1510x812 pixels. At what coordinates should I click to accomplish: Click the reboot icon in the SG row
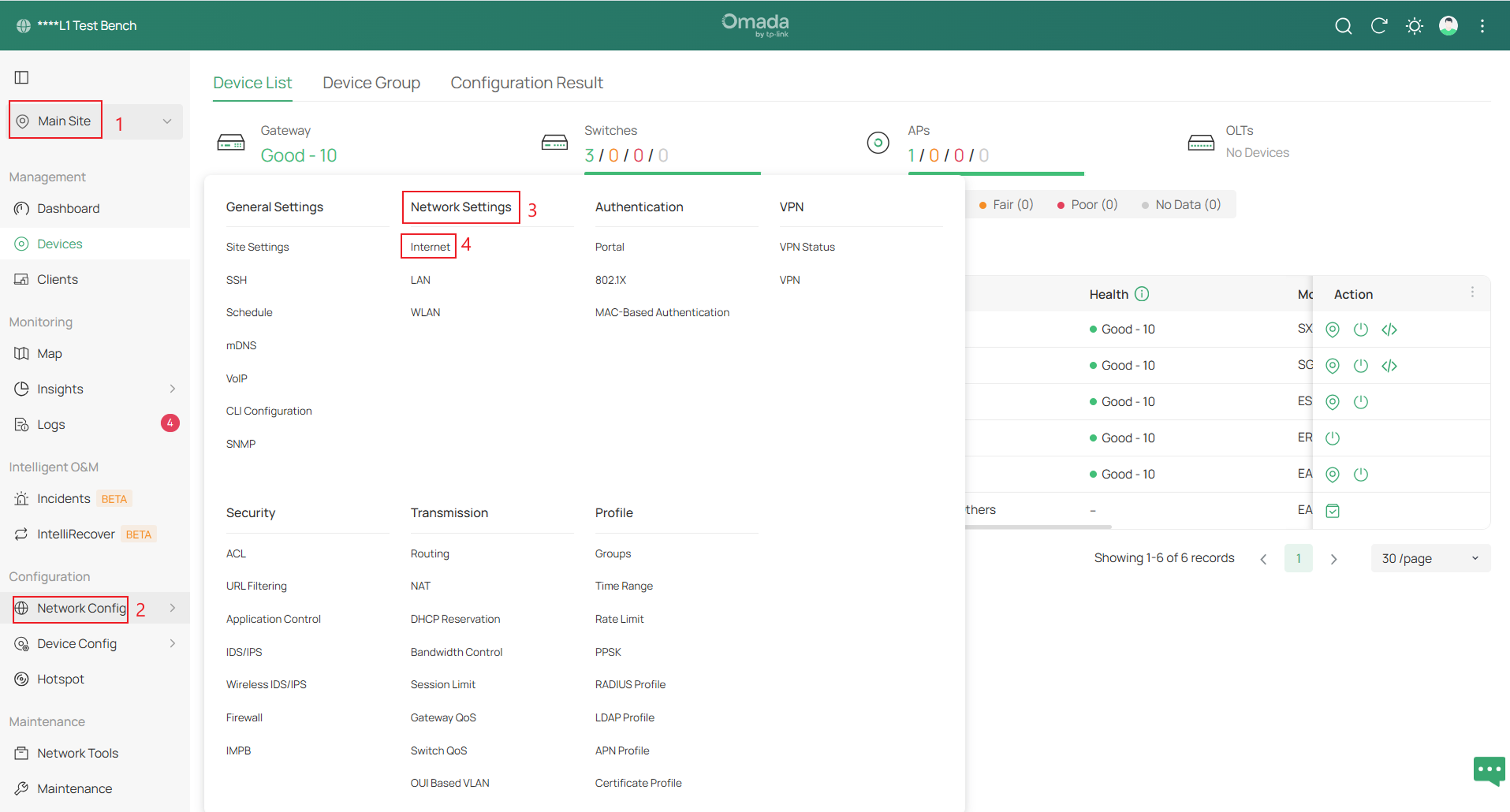[1361, 366]
